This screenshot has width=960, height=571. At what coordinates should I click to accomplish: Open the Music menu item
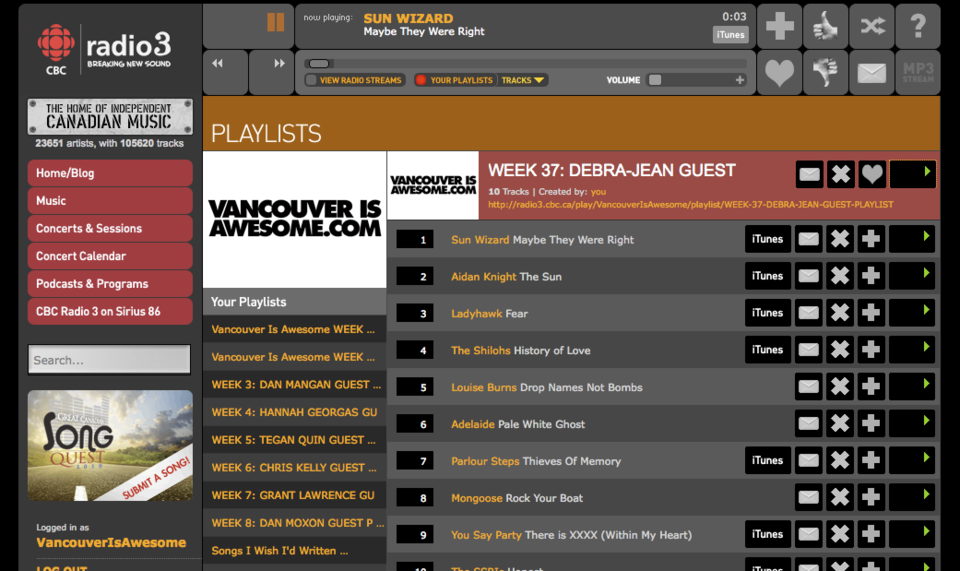tap(110, 201)
